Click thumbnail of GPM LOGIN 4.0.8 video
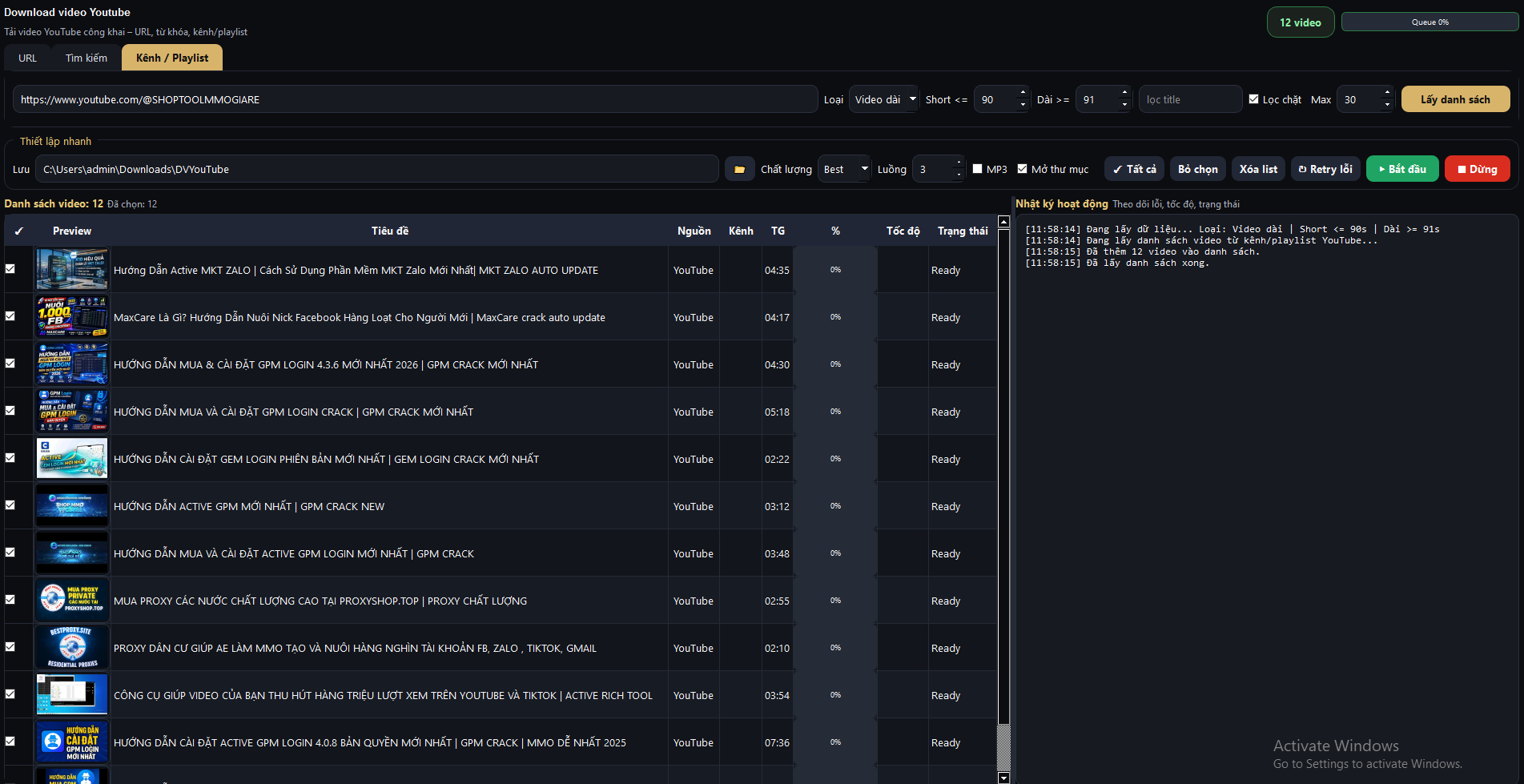Image resolution: width=1524 pixels, height=784 pixels. click(72, 742)
